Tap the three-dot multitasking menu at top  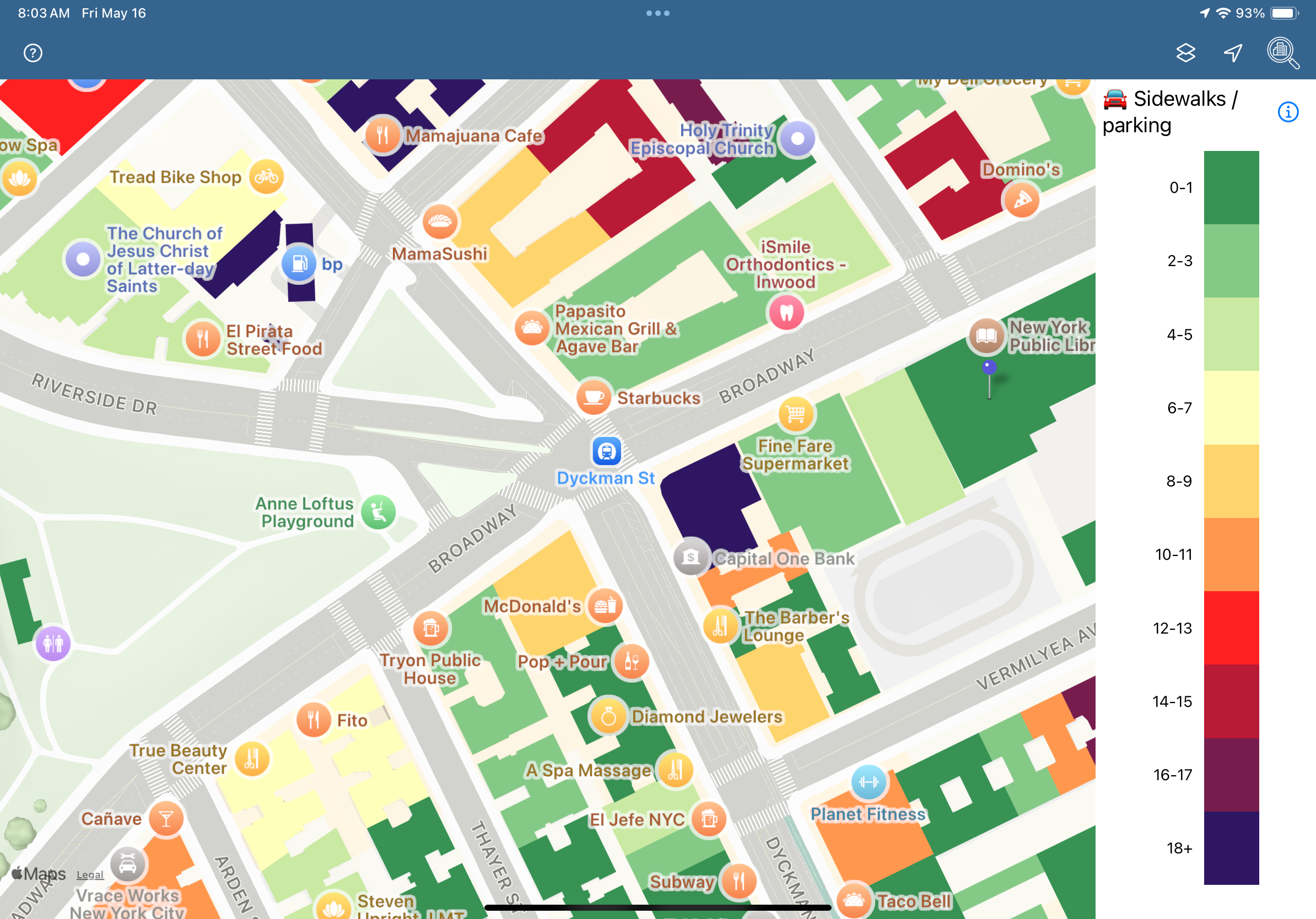pos(657,13)
